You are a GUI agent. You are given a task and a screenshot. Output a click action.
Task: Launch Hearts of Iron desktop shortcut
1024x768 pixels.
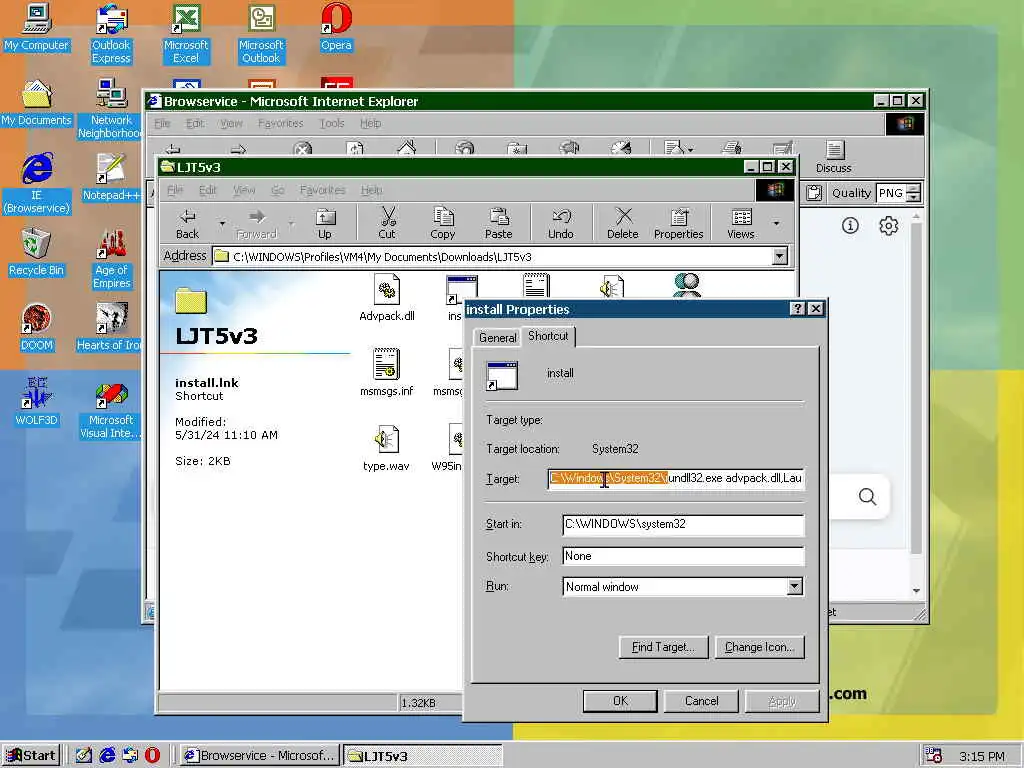(x=110, y=328)
